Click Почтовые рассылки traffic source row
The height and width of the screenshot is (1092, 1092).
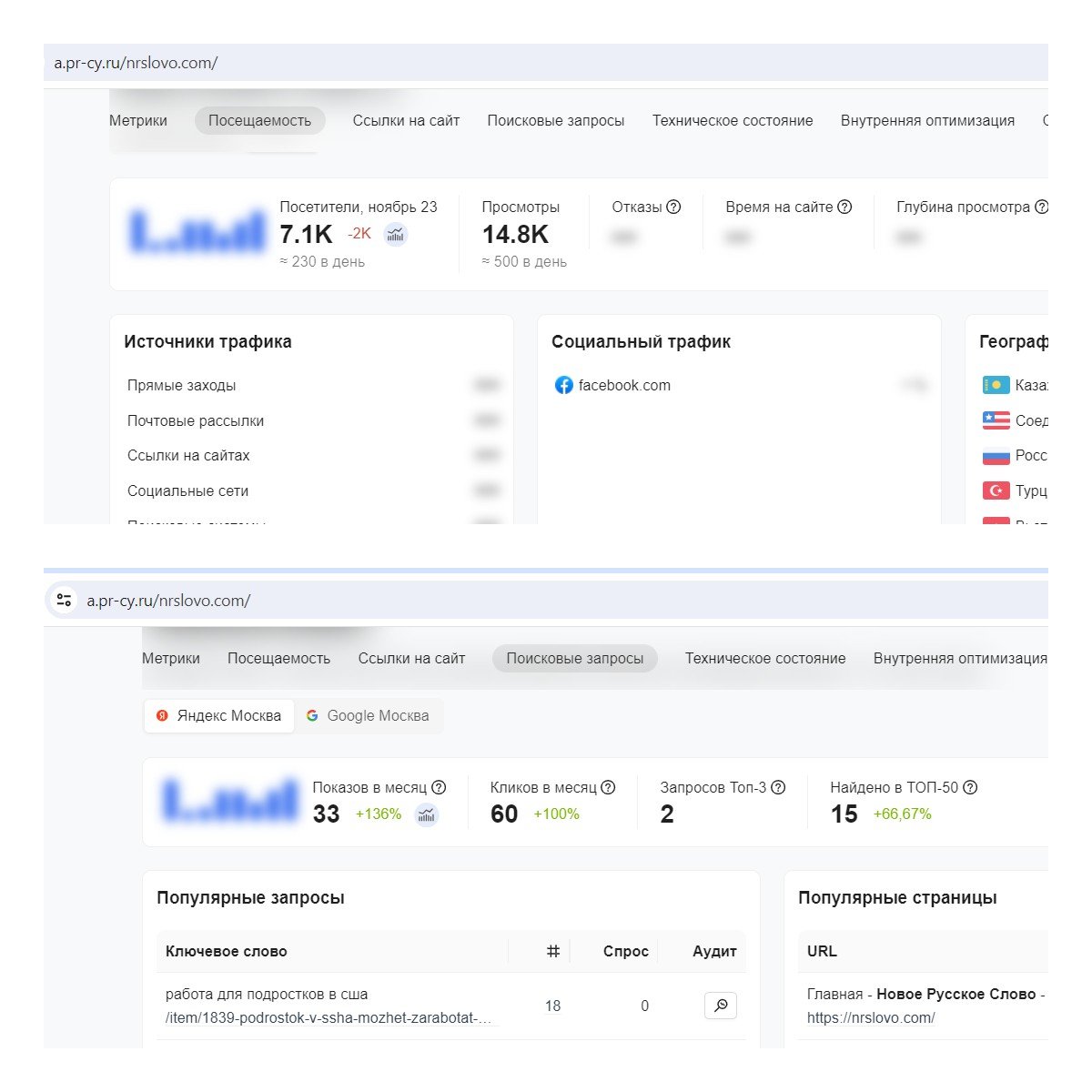coord(313,420)
